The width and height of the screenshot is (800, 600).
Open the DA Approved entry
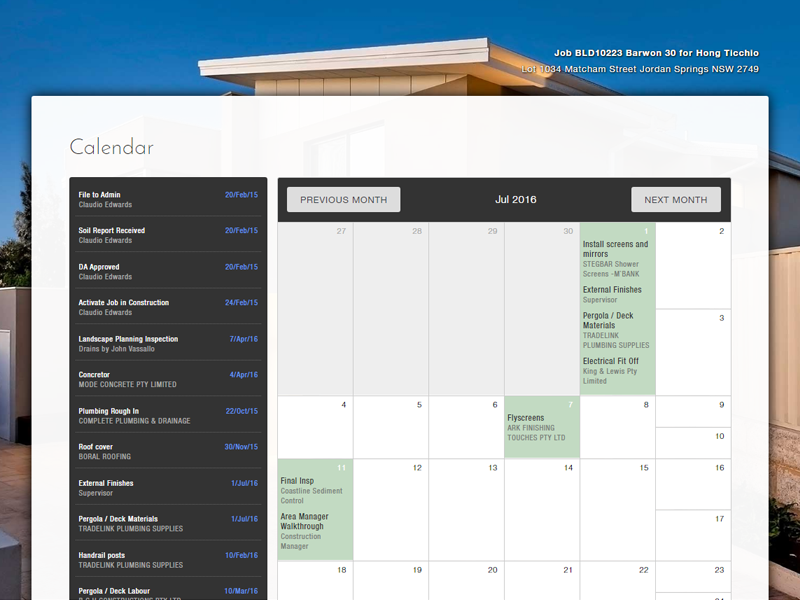[x=168, y=271]
